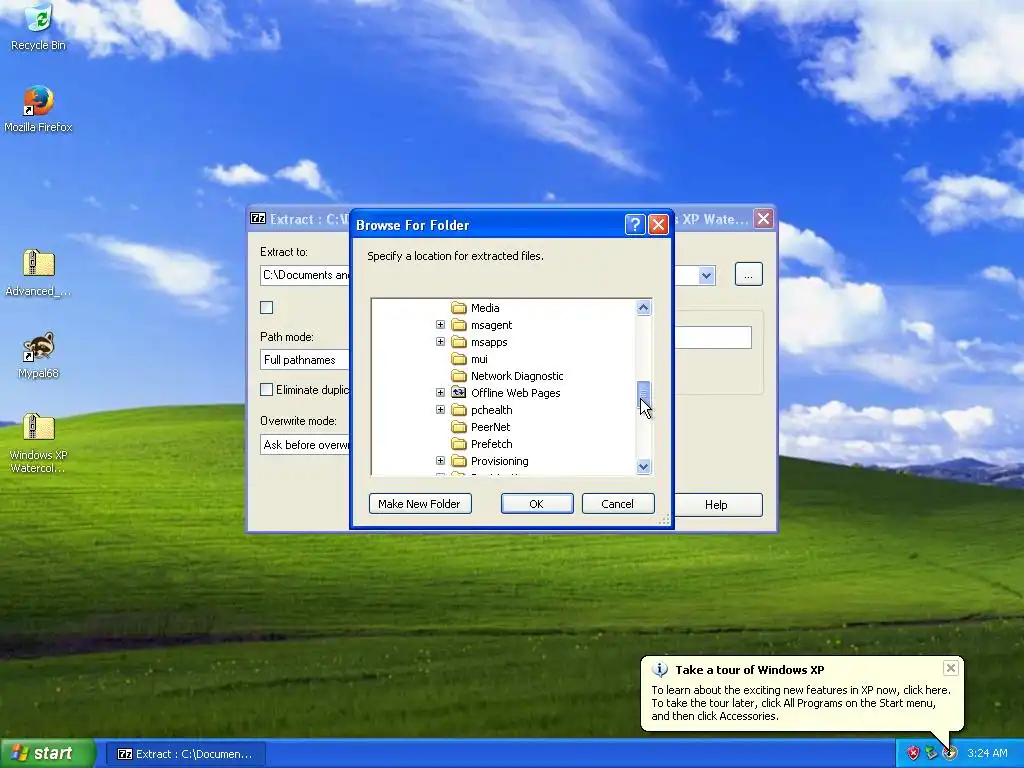Click the Prefetch folder icon

pyautogui.click(x=459, y=443)
